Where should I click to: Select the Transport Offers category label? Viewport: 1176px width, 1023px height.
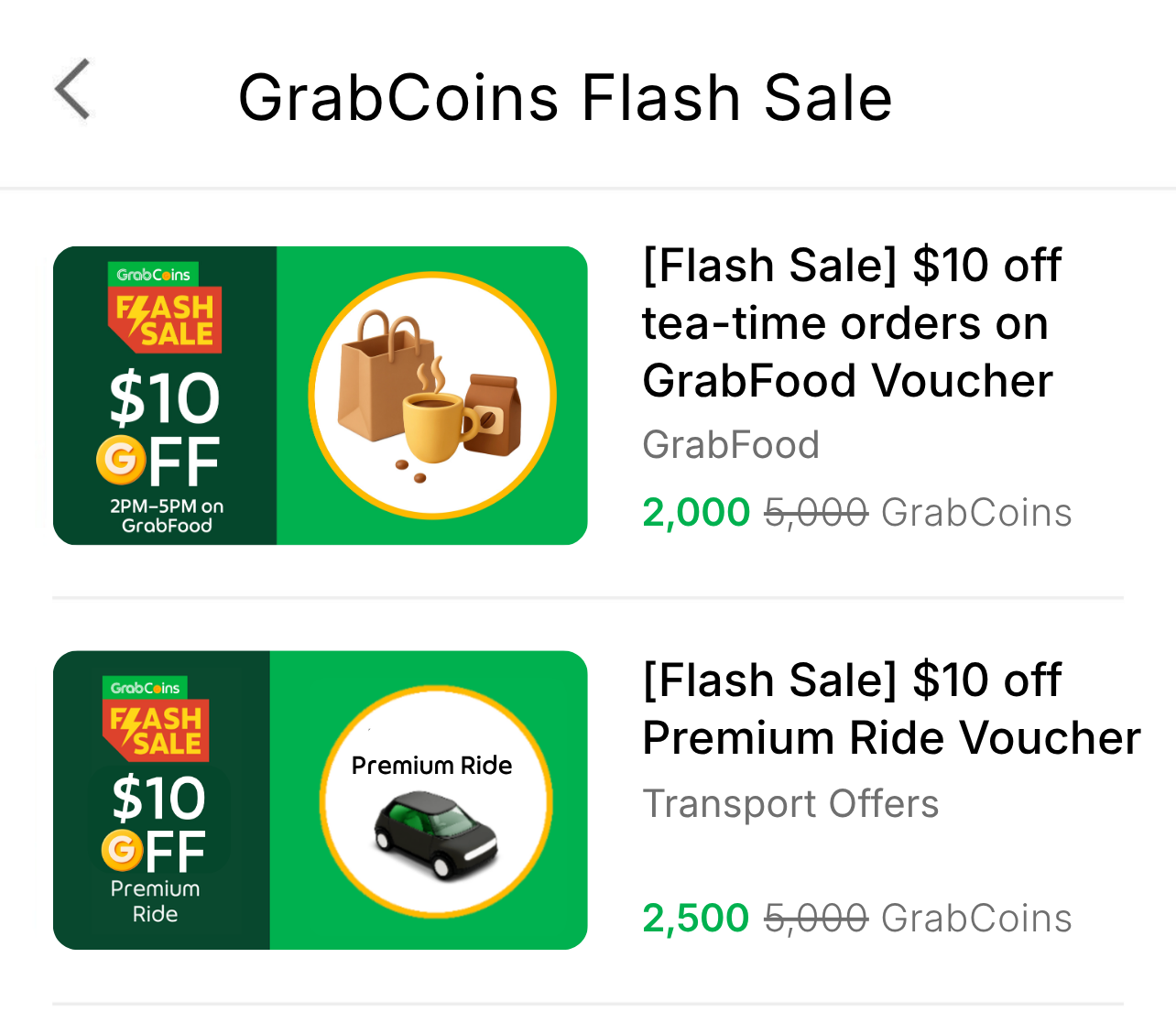coord(790,804)
